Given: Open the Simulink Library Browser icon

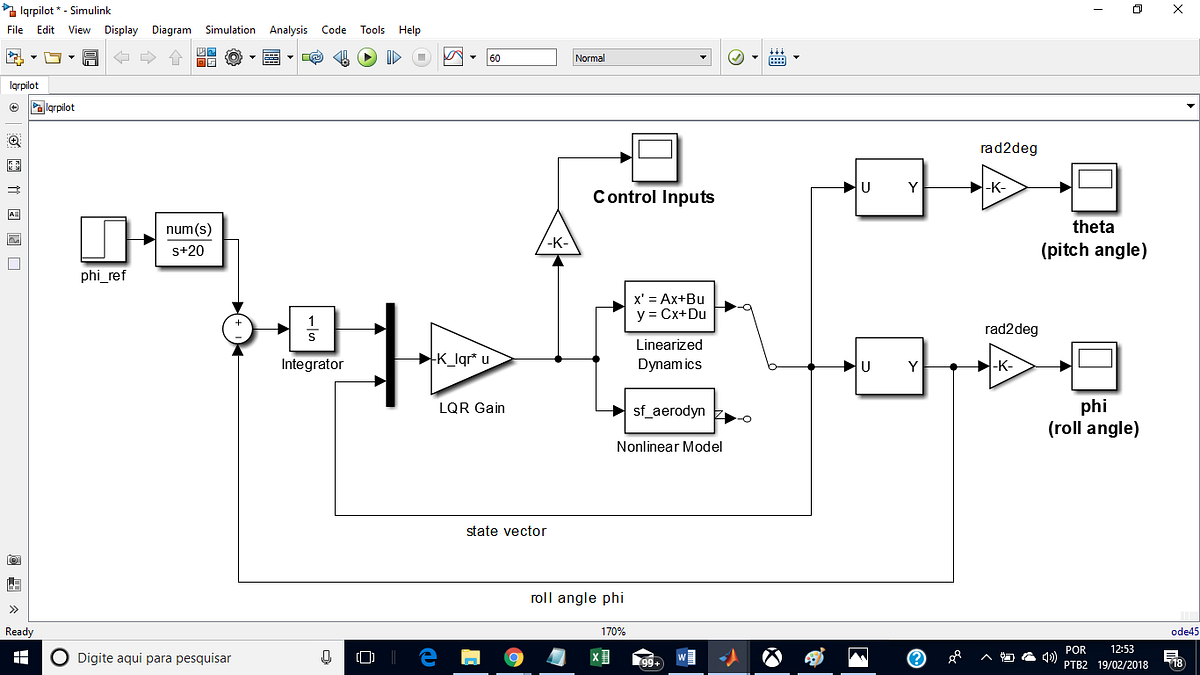Looking at the screenshot, I should pos(205,57).
